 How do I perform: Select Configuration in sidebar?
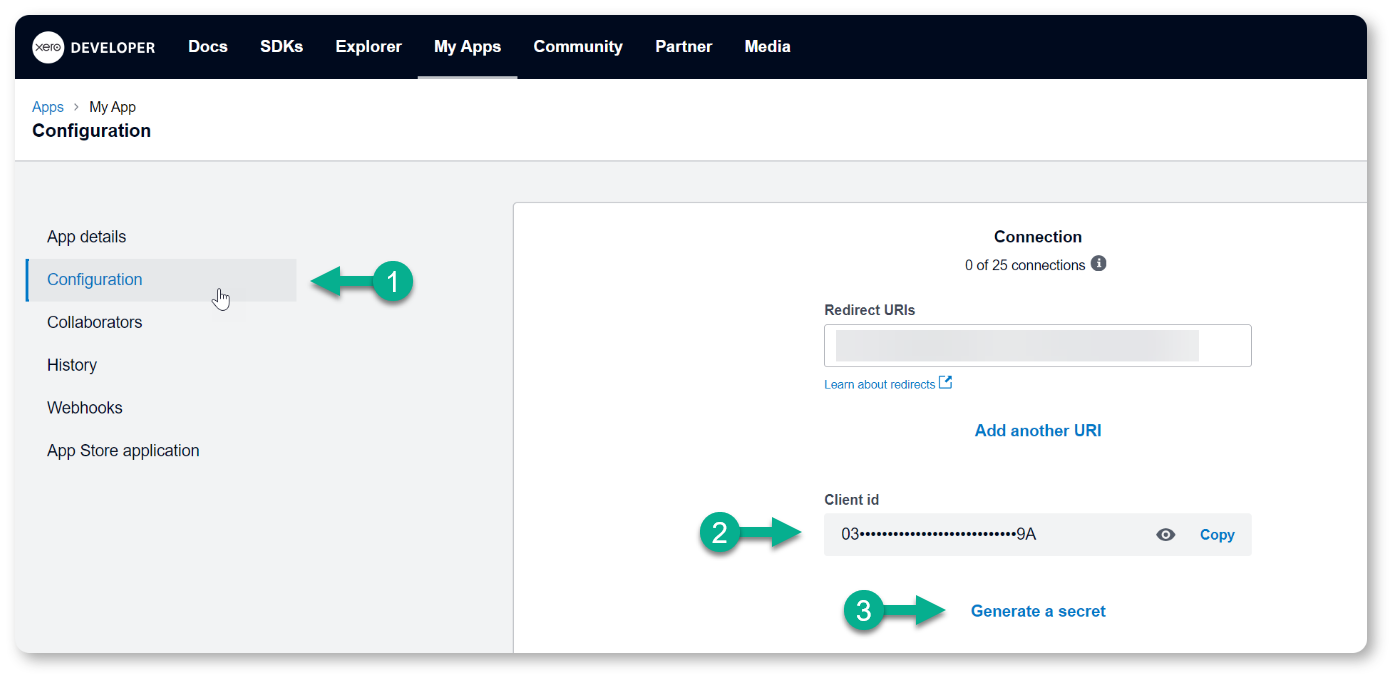[x=161, y=280]
